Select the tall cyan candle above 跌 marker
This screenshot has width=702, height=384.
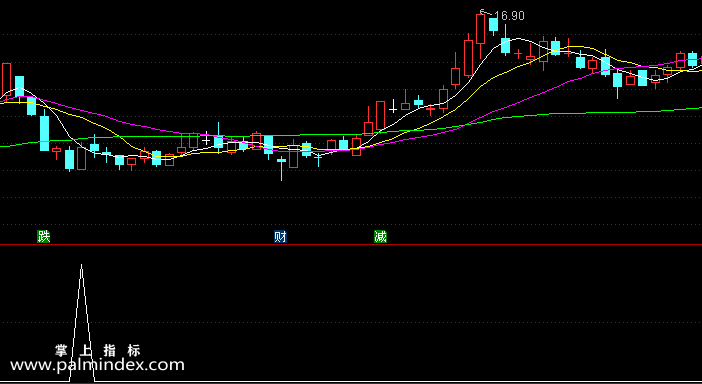point(45,133)
